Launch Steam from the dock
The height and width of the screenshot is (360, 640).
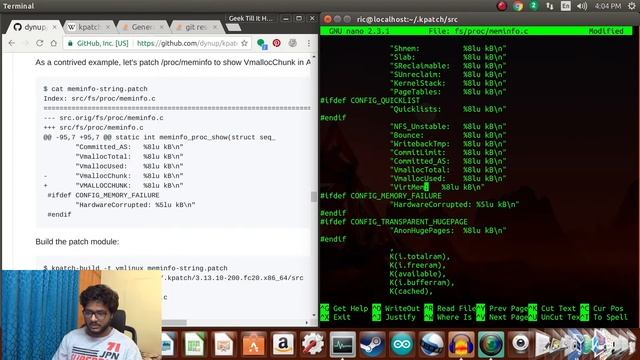tap(371, 344)
